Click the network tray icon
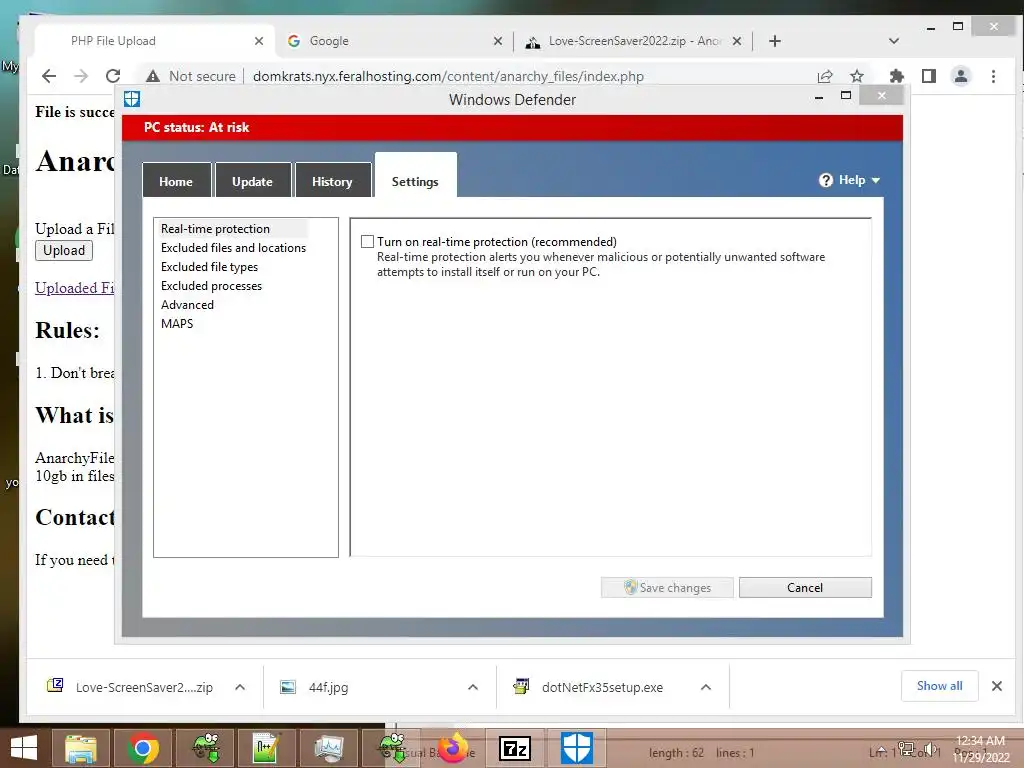The height and width of the screenshot is (768, 1024). coord(906,749)
